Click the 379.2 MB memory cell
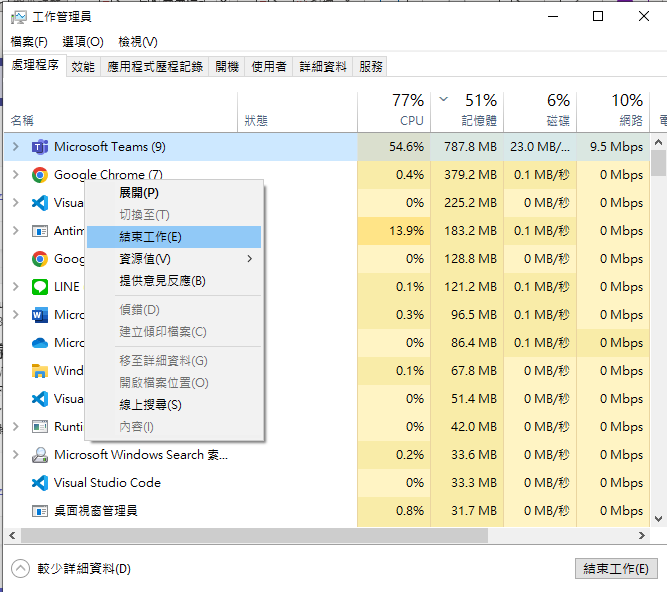The image size is (667, 592). [x=467, y=175]
